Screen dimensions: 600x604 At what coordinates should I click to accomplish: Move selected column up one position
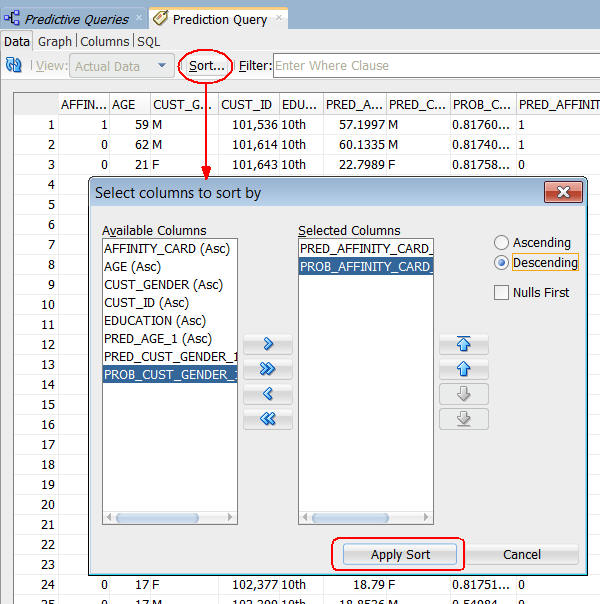click(463, 369)
